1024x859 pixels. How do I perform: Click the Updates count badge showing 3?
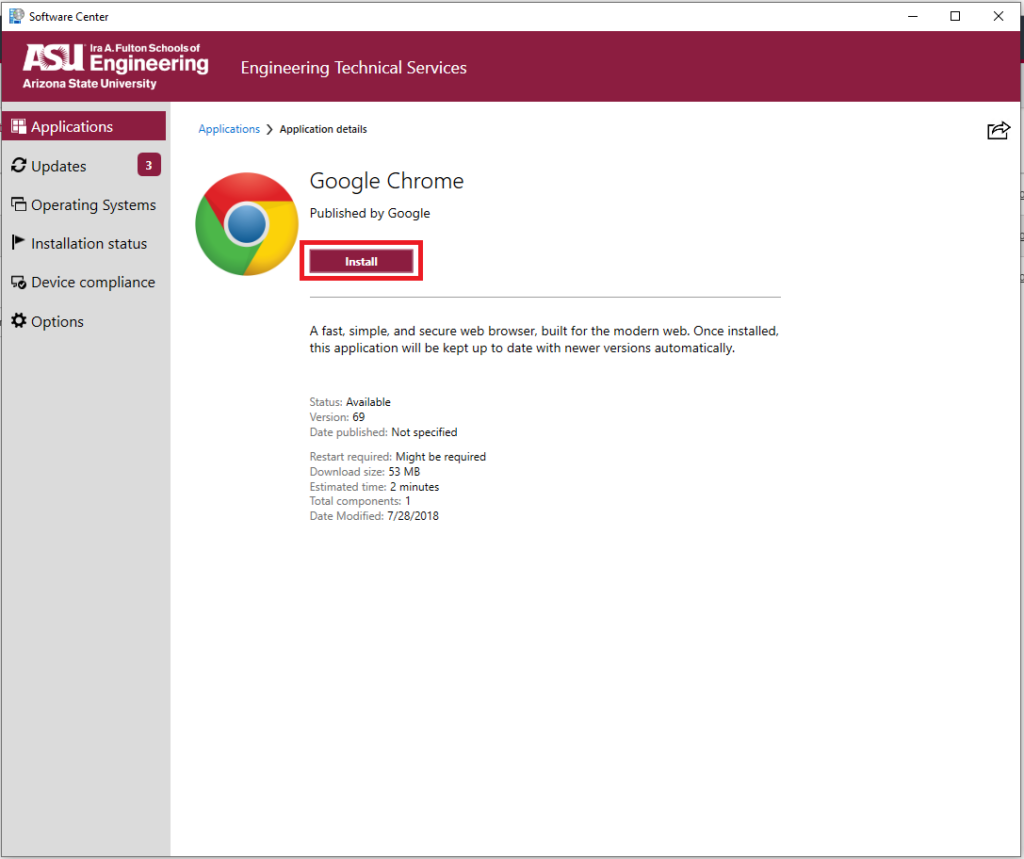pyautogui.click(x=149, y=165)
